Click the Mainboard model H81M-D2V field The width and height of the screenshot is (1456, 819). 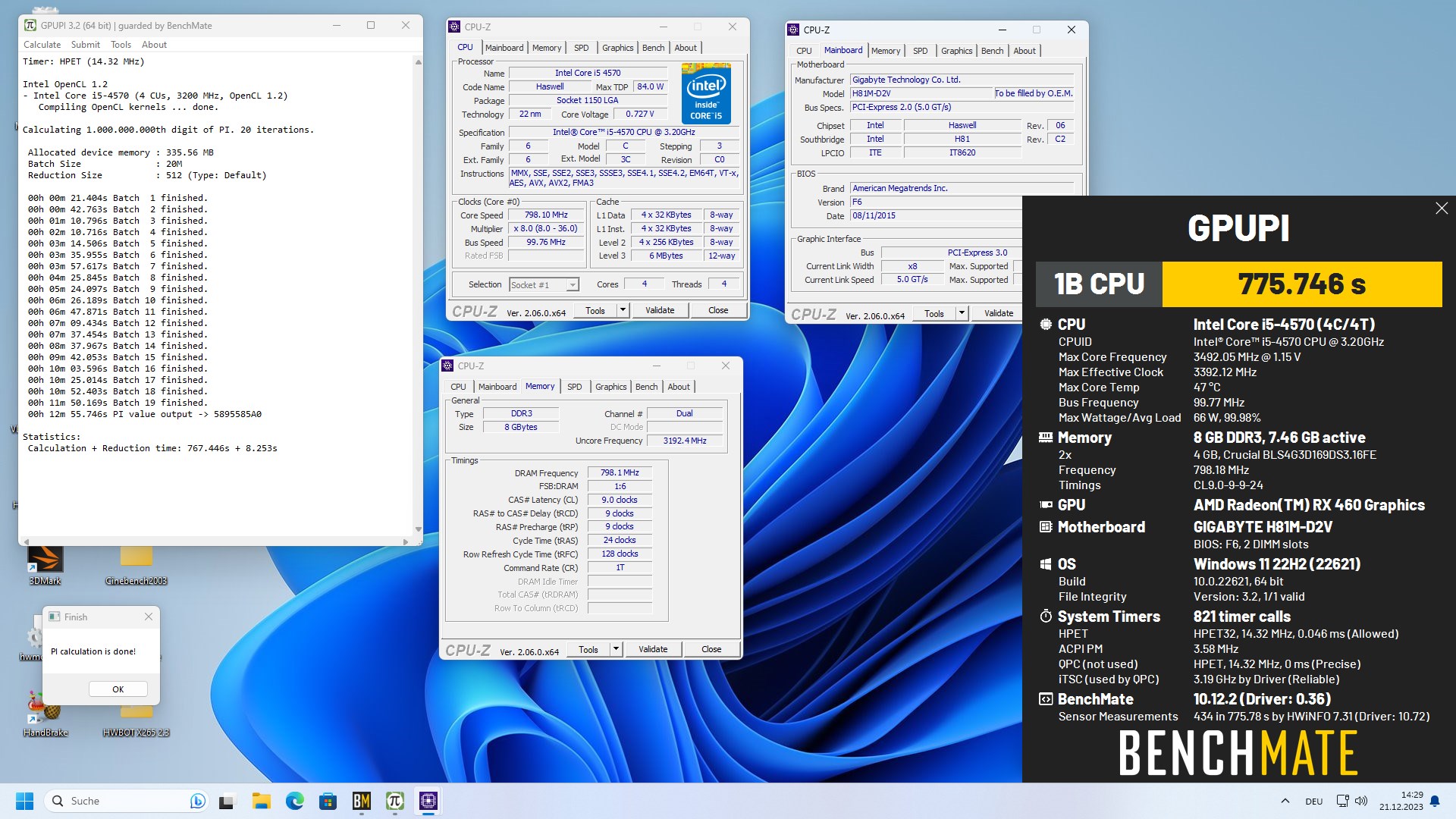pos(921,93)
